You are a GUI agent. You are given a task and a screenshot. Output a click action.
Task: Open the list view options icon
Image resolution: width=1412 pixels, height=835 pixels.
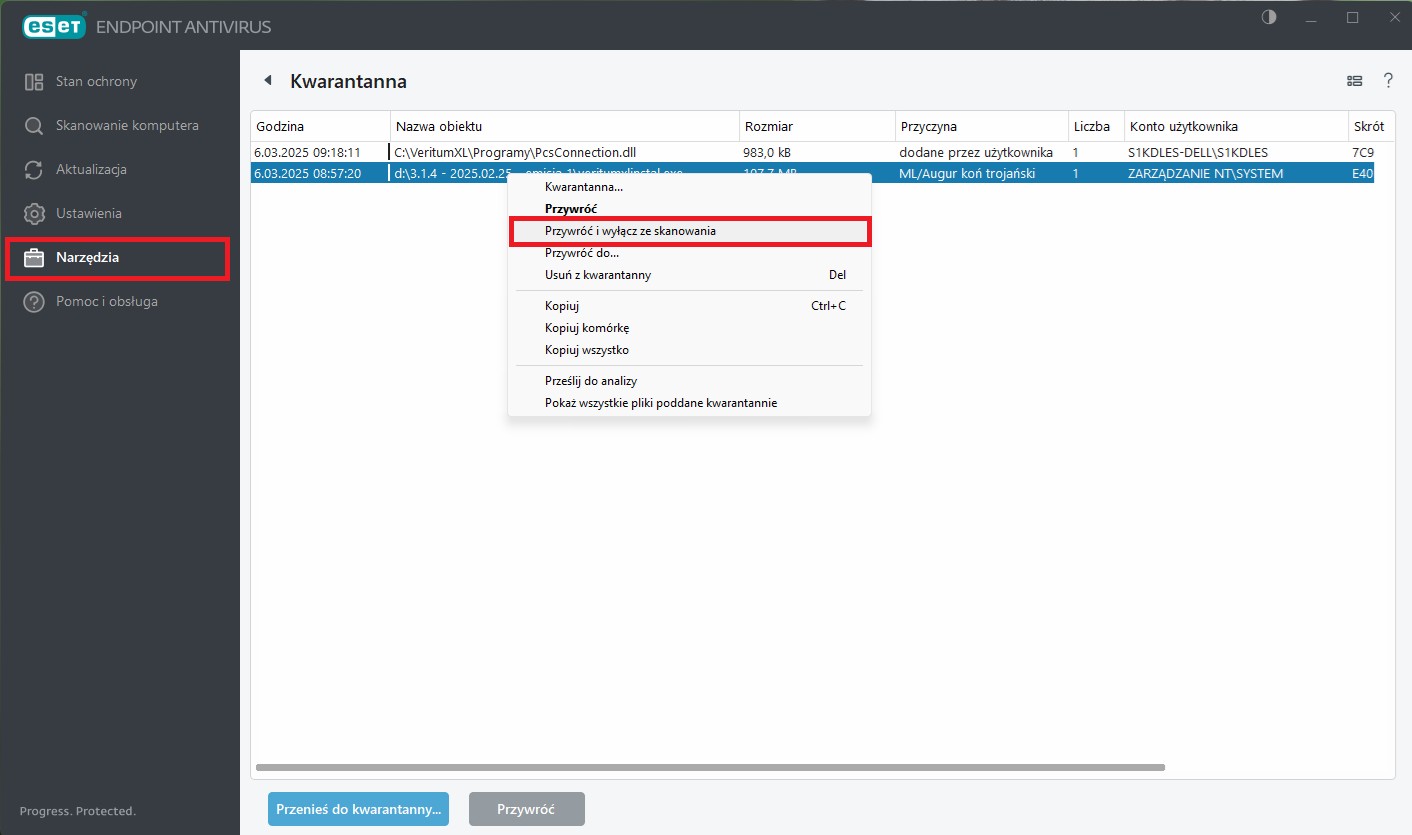point(1354,81)
